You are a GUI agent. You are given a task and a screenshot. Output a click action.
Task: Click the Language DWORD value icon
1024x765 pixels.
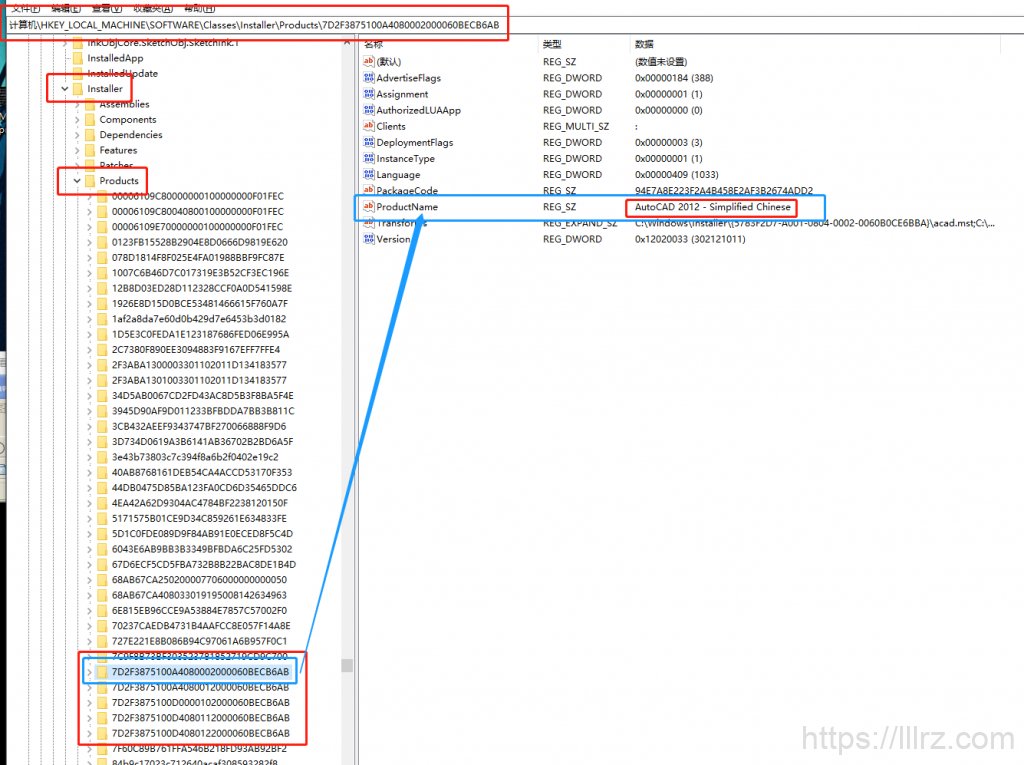(368, 174)
